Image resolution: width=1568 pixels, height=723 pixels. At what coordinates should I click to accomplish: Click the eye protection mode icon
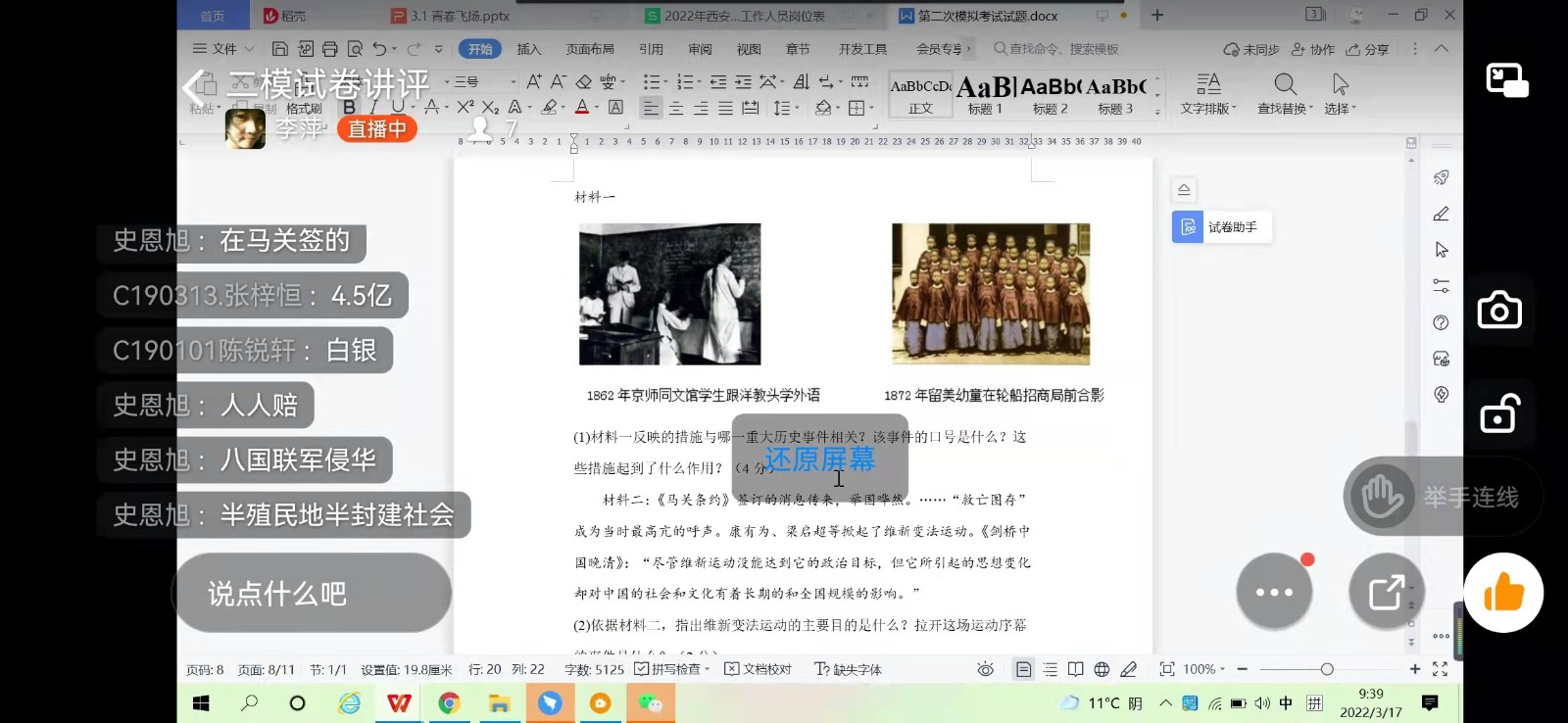click(986, 669)
